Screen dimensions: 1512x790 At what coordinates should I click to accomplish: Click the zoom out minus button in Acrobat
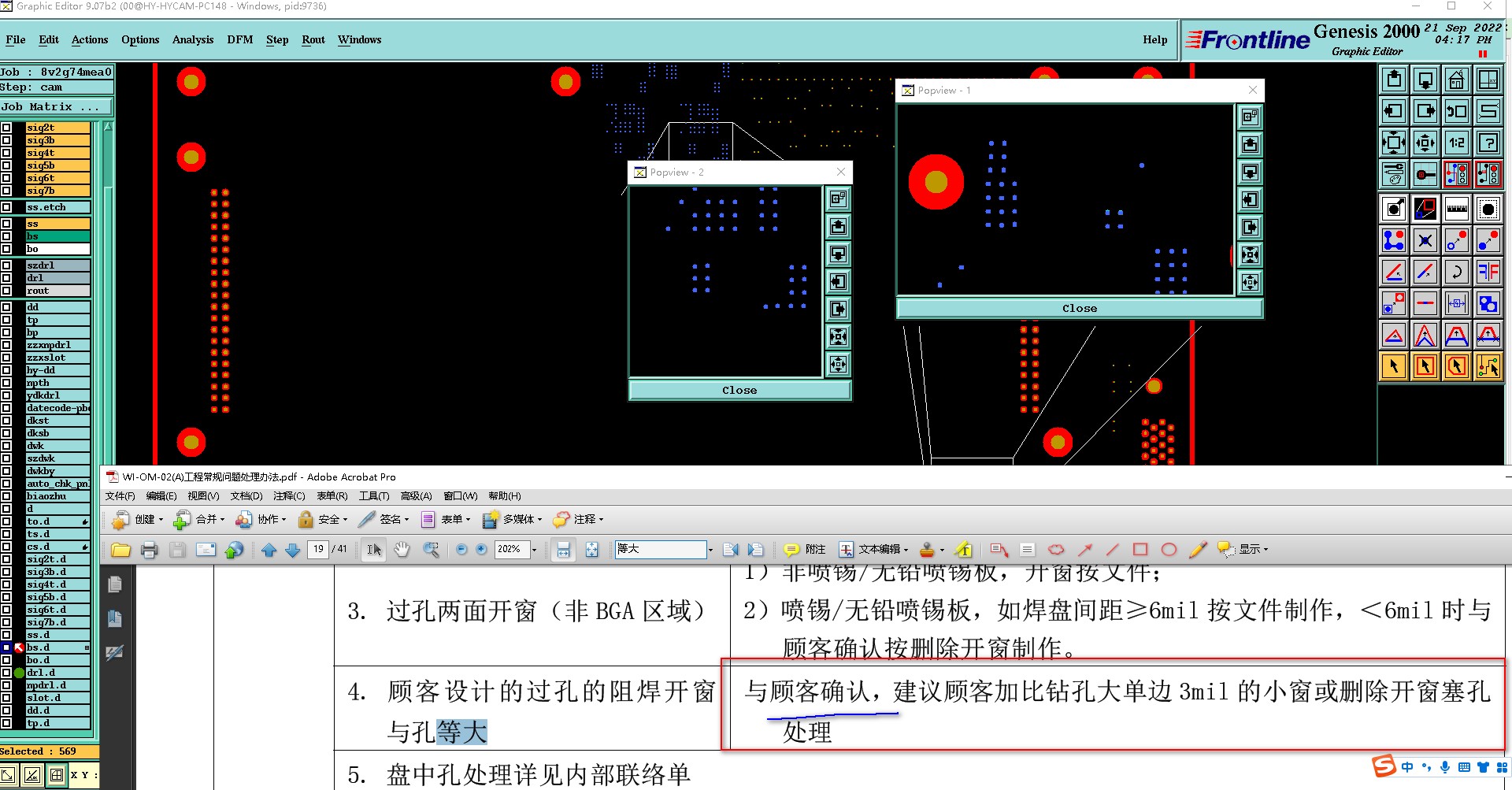click(x=461, y=550)
